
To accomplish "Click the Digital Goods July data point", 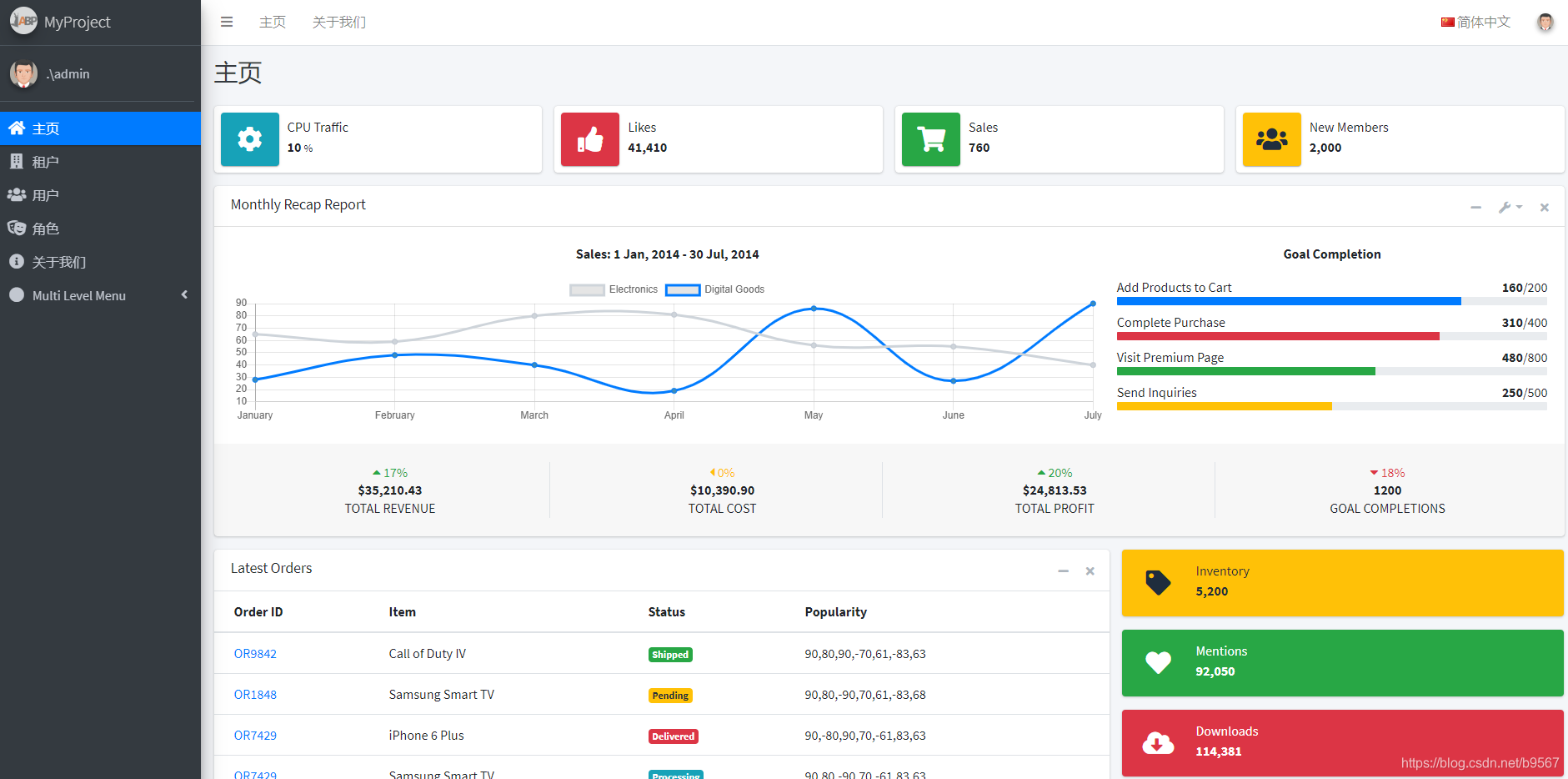I will coord(1093,304).
